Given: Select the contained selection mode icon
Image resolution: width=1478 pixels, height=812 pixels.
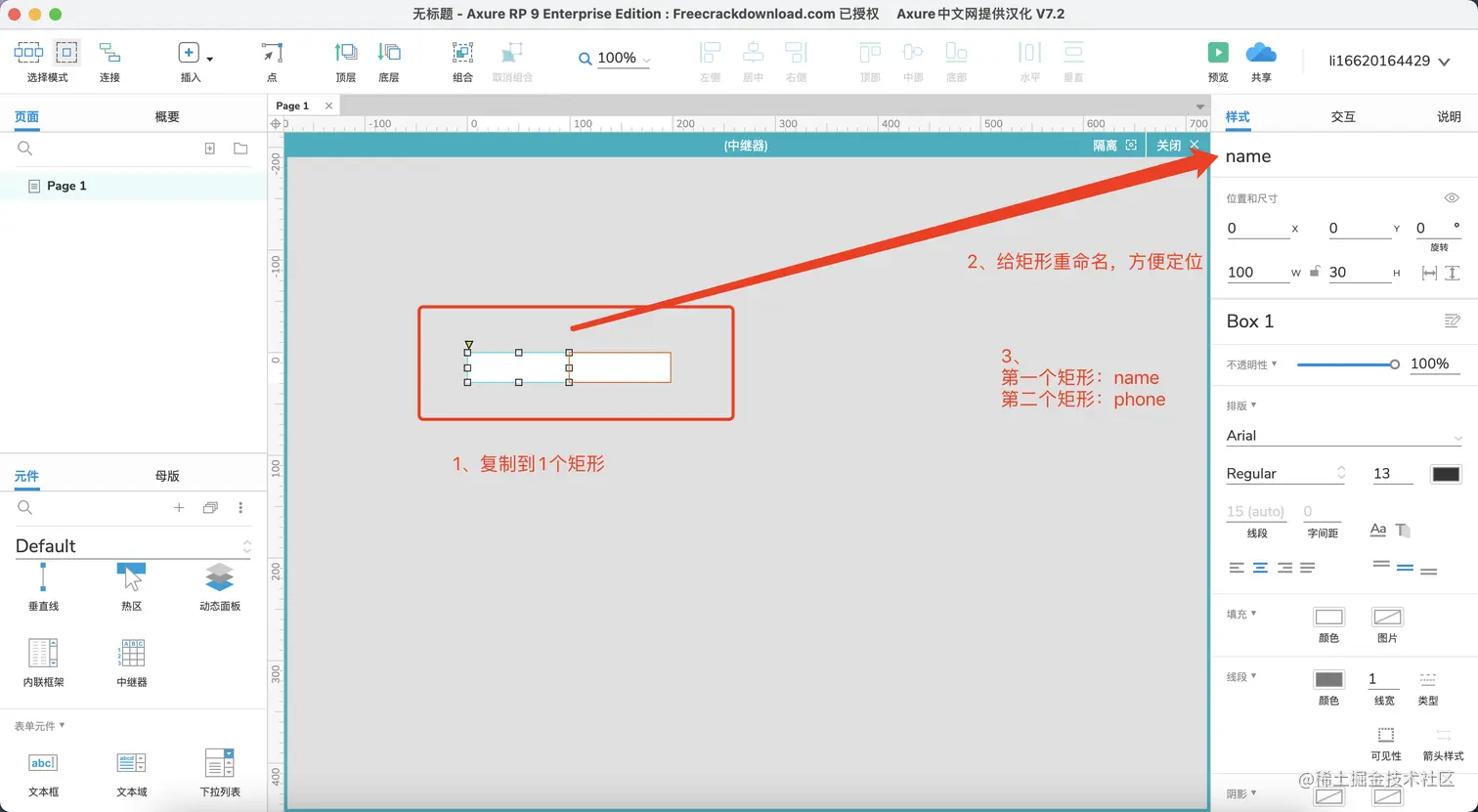Looking at the screenshot, I should 66,52.
